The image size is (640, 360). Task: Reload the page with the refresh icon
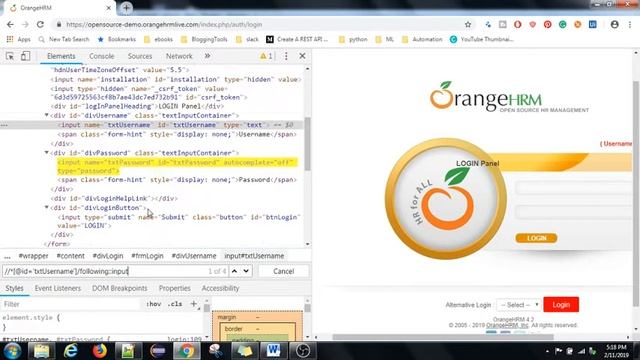tap(40, 24)
